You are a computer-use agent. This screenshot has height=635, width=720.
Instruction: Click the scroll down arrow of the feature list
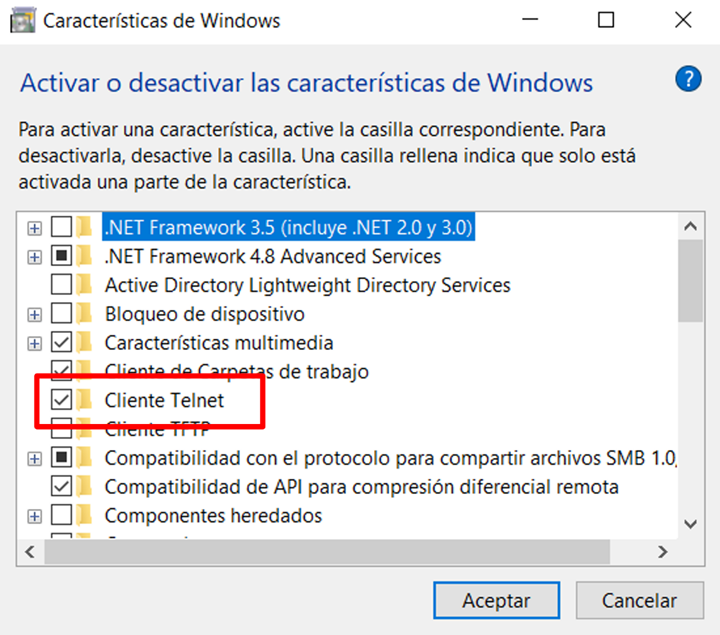pyautogui.click(x=691, y=524)
